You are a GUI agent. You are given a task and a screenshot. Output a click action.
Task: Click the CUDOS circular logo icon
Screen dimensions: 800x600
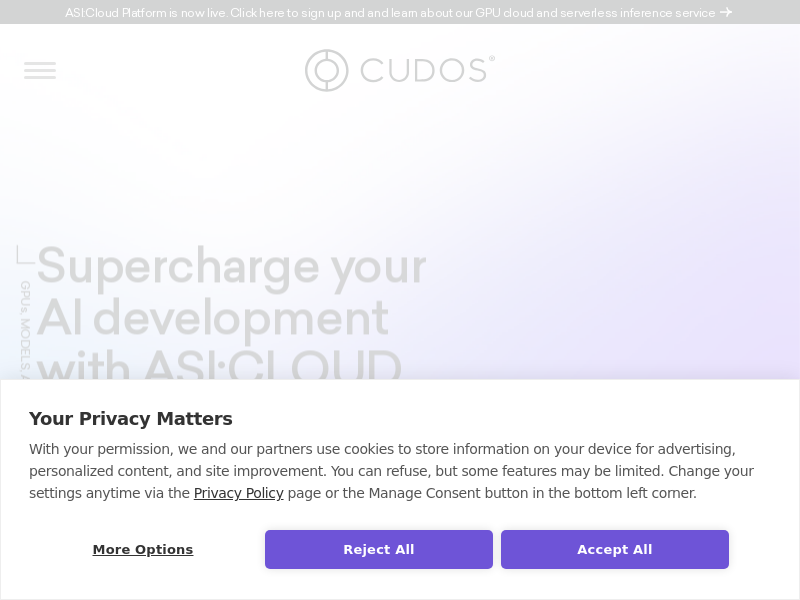(326, 70)
